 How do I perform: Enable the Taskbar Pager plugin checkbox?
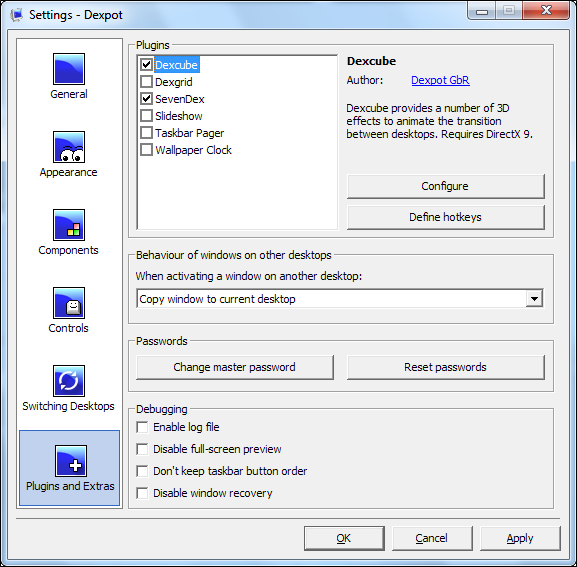point(146,132)
